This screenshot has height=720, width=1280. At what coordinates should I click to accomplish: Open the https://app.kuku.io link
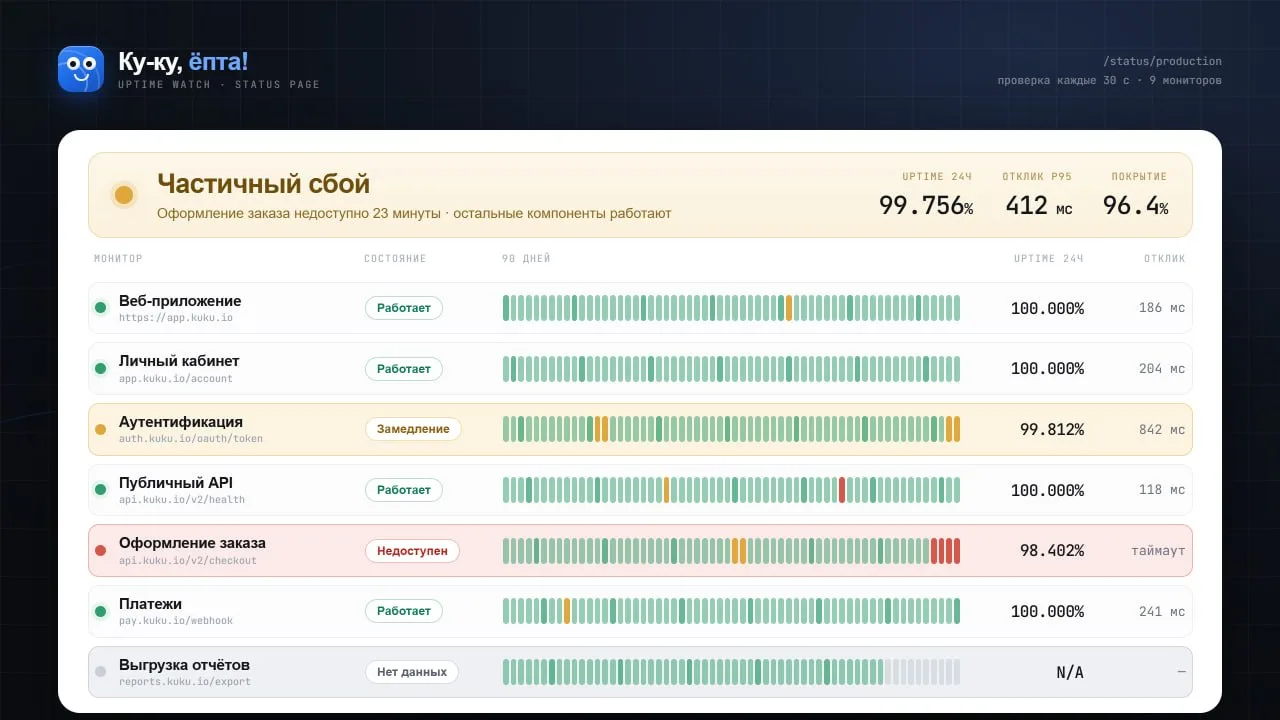click(176, 318)
